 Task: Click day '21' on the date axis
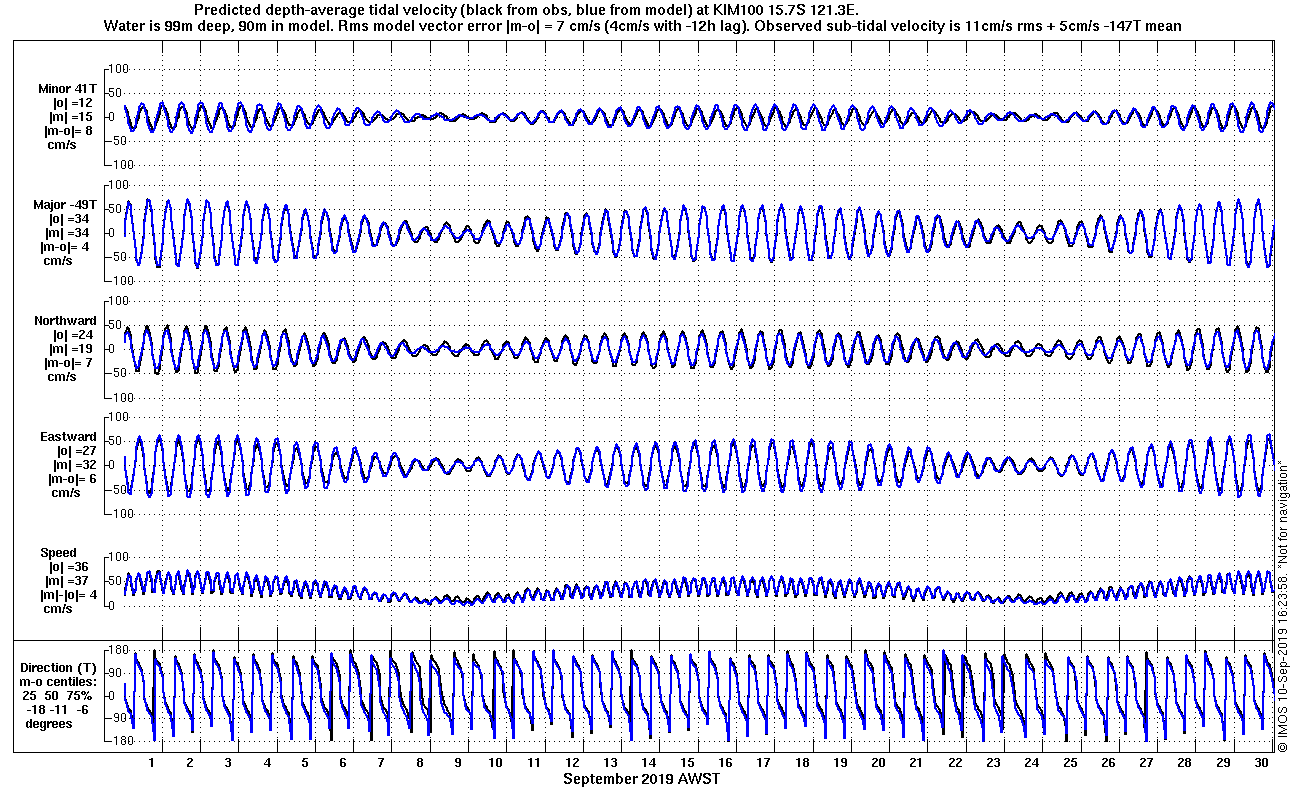(917, 763)
